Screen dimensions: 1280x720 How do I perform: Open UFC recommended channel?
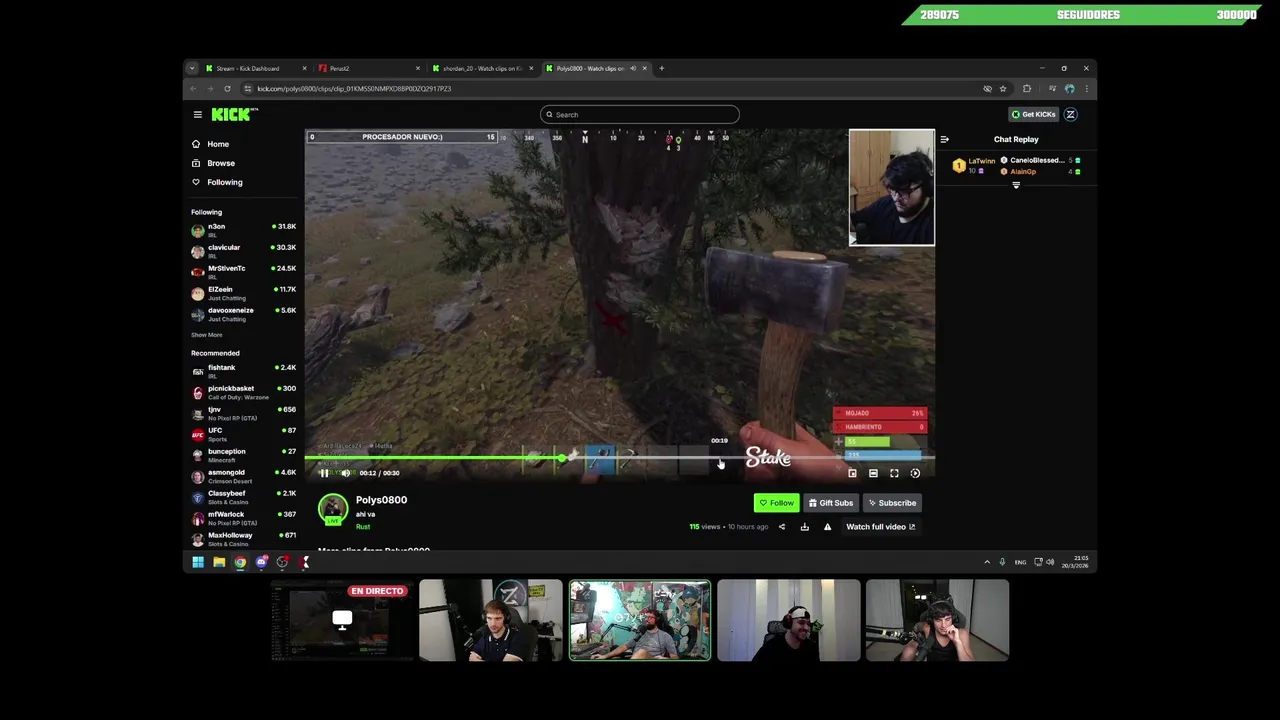pyautogui.click(x=243, y=434)
